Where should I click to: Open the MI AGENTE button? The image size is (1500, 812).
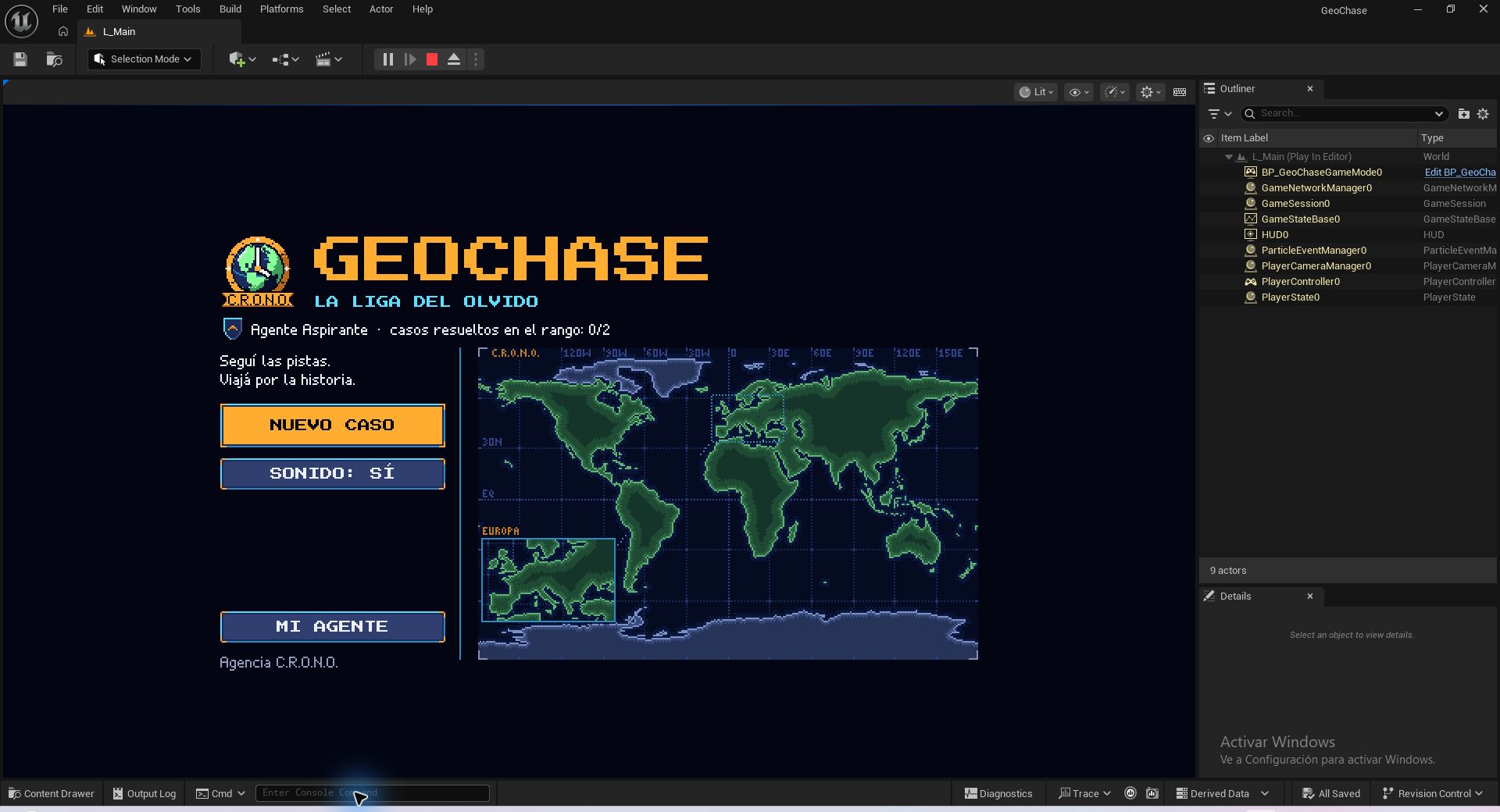(332, 627)
